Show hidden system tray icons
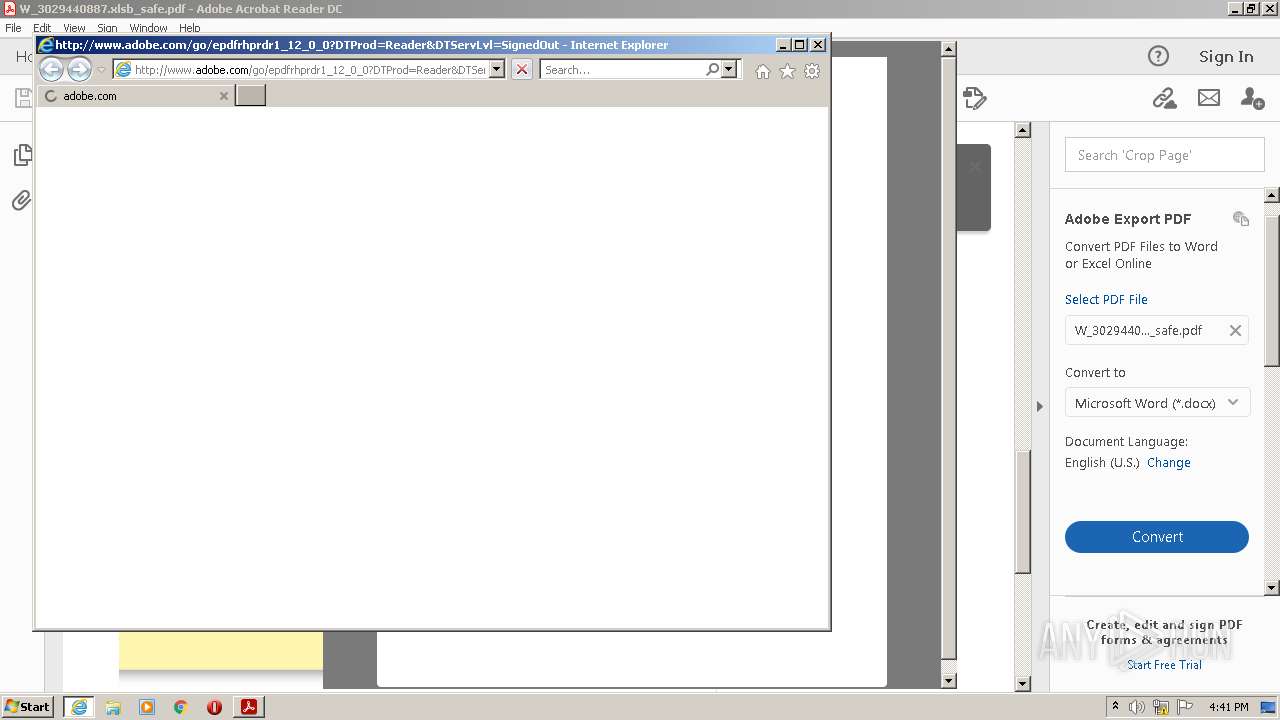Screen dimensions: 1280x720 click(x=1115, y=707)
